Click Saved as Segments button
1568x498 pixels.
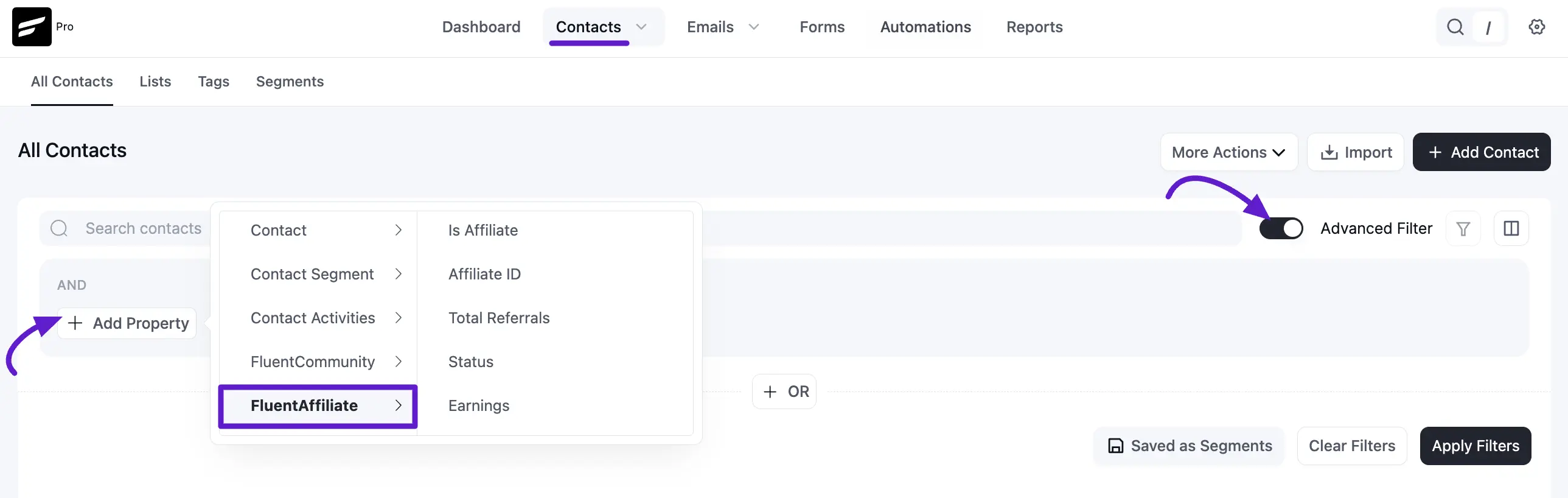[1190, 446]
